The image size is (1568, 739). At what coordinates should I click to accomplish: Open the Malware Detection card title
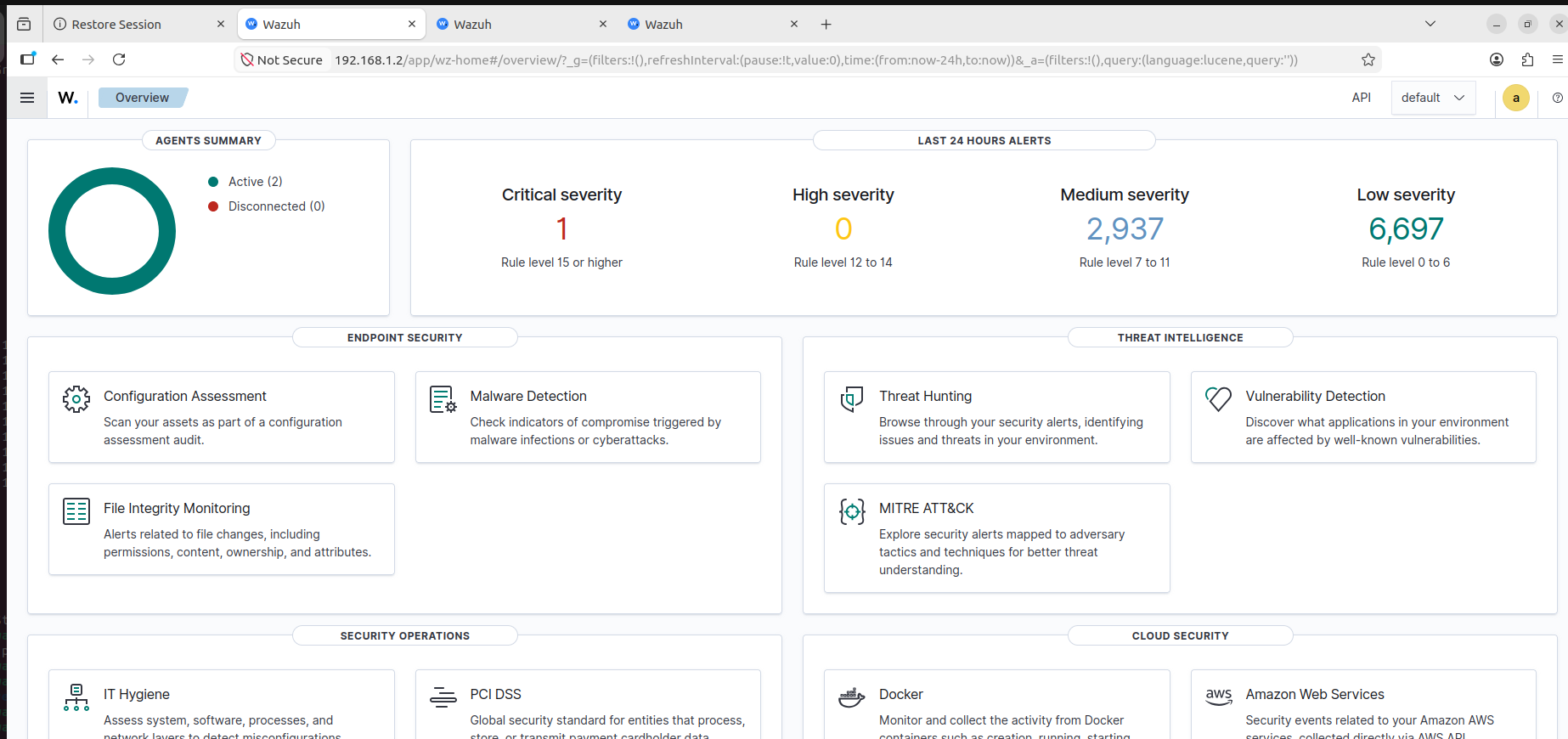(x=528, y=397)
